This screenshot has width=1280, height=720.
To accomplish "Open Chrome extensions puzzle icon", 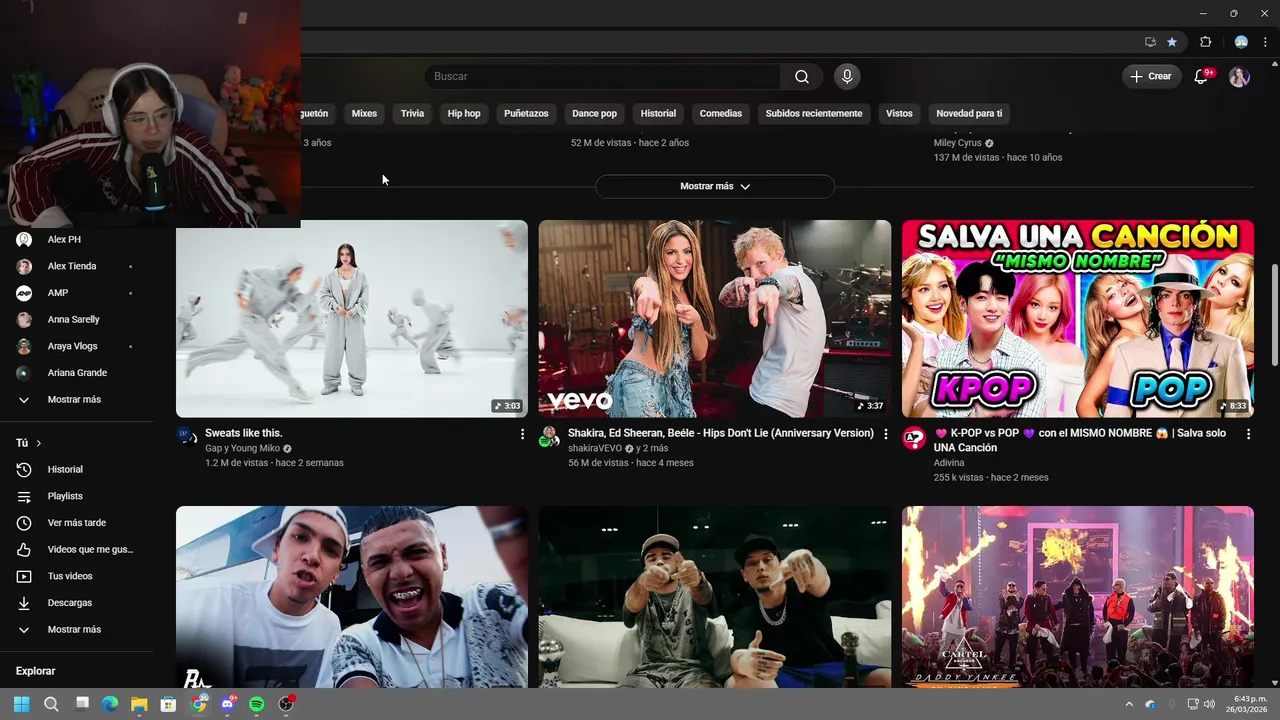I will [x=1205, y=42].
